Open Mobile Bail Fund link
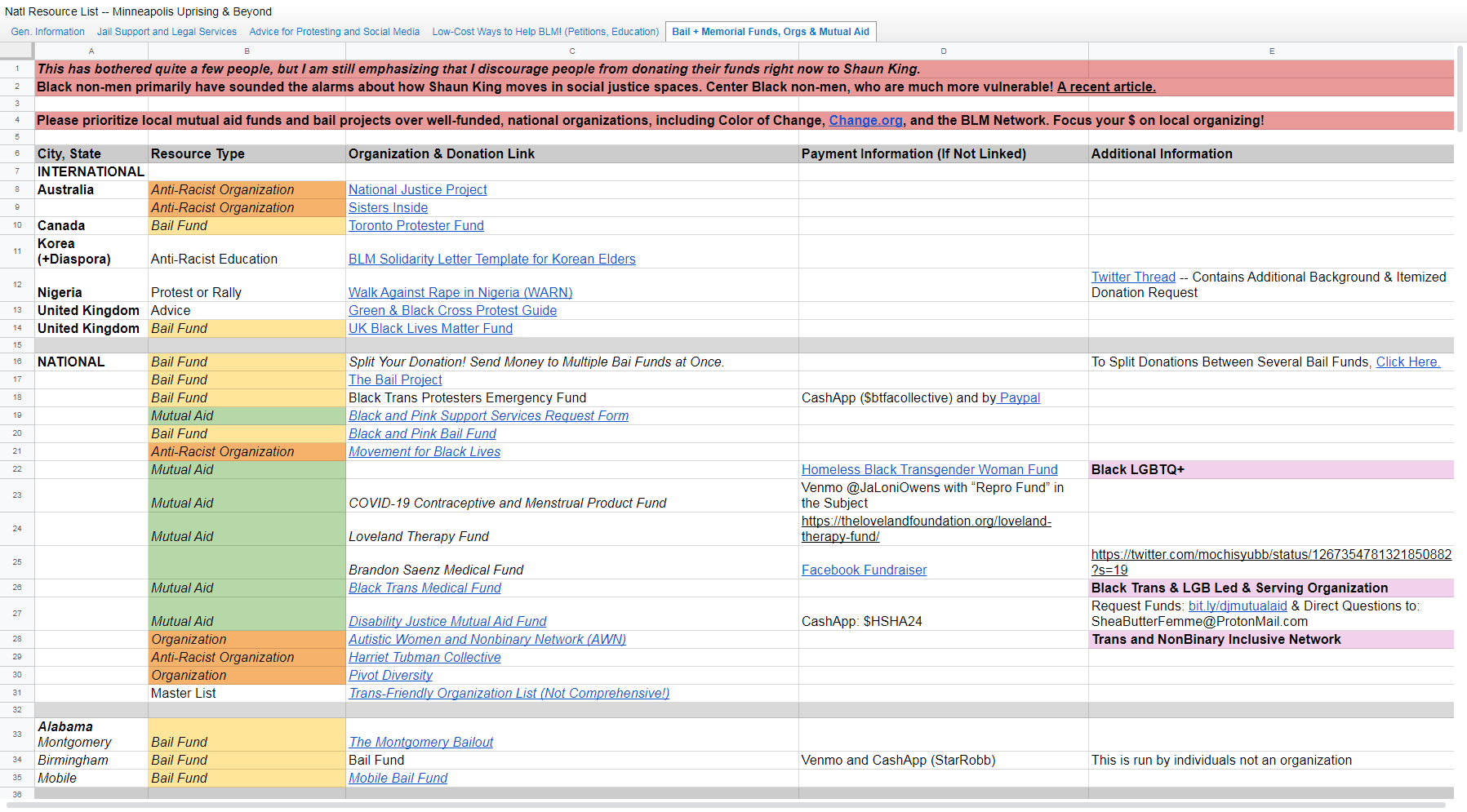 coord(398,778)
